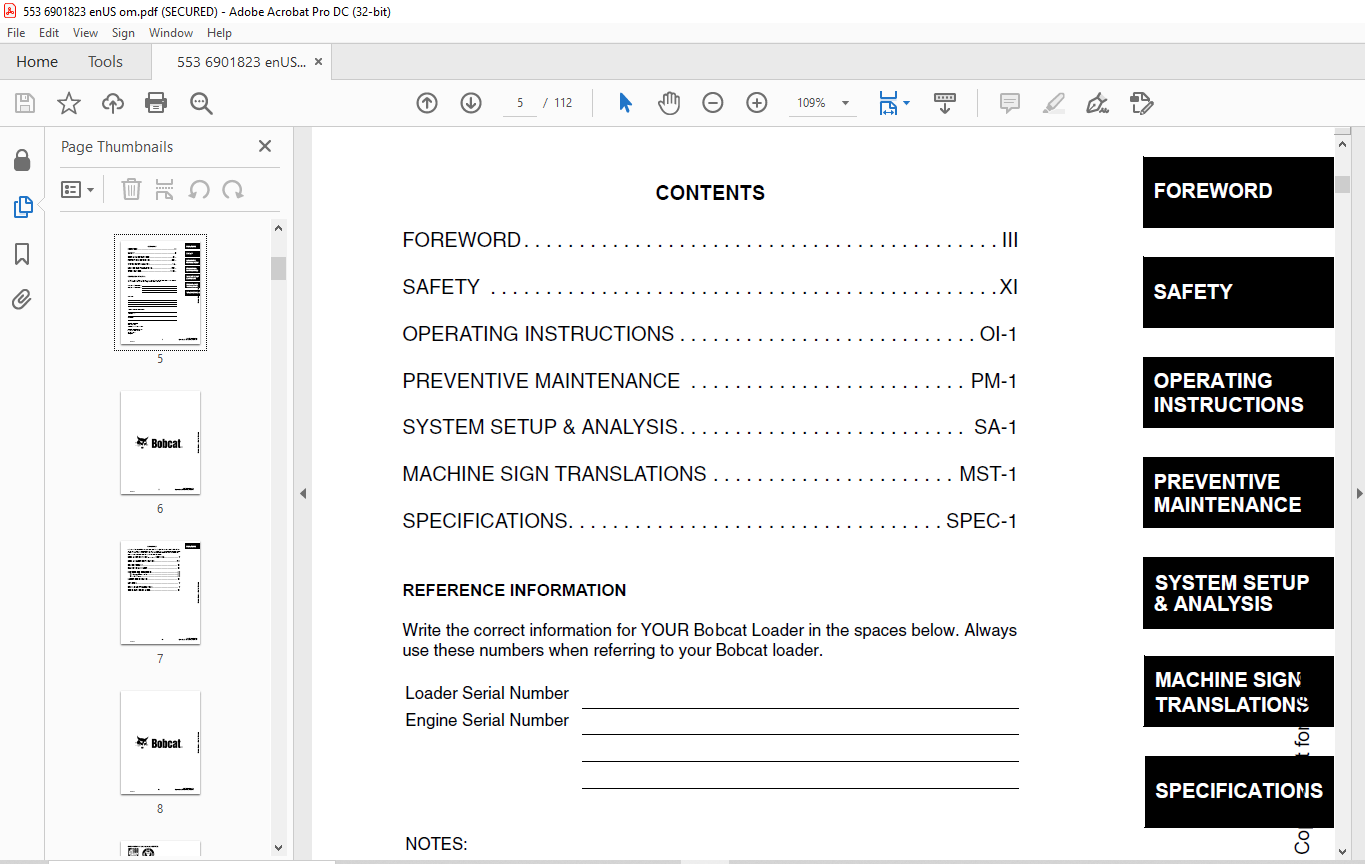The height and width of the screenshot is (864, 1365).
Task: Open the Sign document pen tool
Action: [x=1097, y=103]
